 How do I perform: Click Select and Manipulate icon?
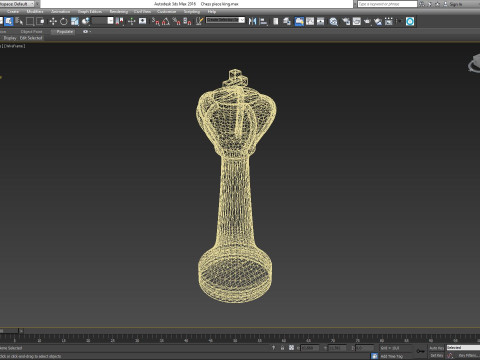pos(131,21)
